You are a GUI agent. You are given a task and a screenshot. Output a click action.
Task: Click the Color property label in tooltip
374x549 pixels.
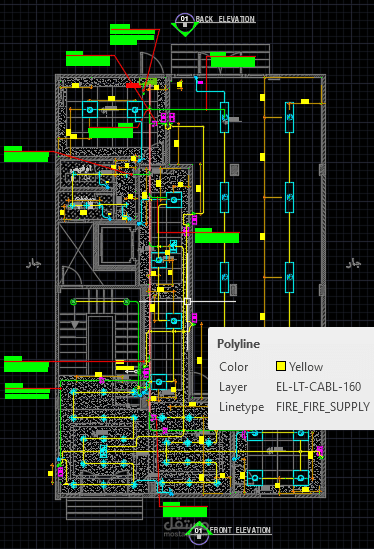234,367
